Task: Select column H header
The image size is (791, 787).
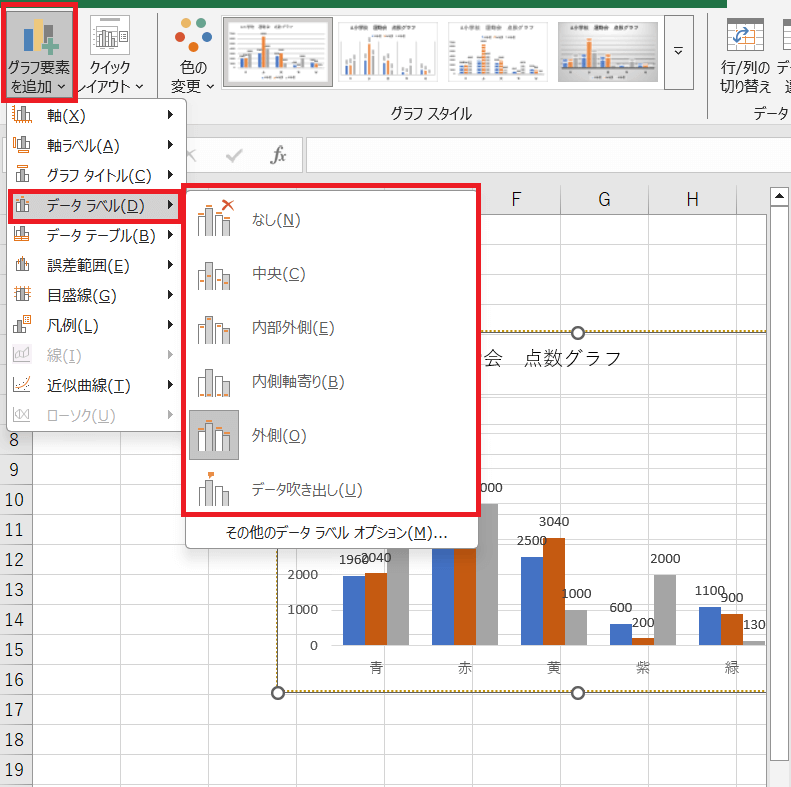Action: pyautogui.click(x=692, y=199)
